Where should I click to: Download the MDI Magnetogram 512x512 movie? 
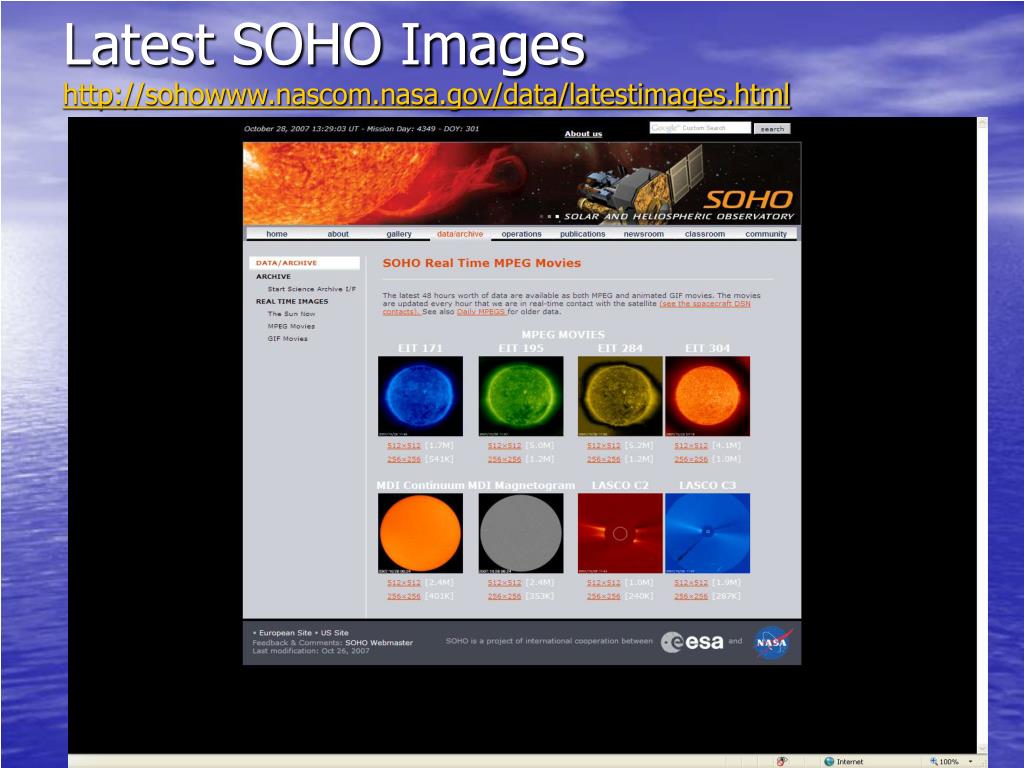click(x=504, y=583)
